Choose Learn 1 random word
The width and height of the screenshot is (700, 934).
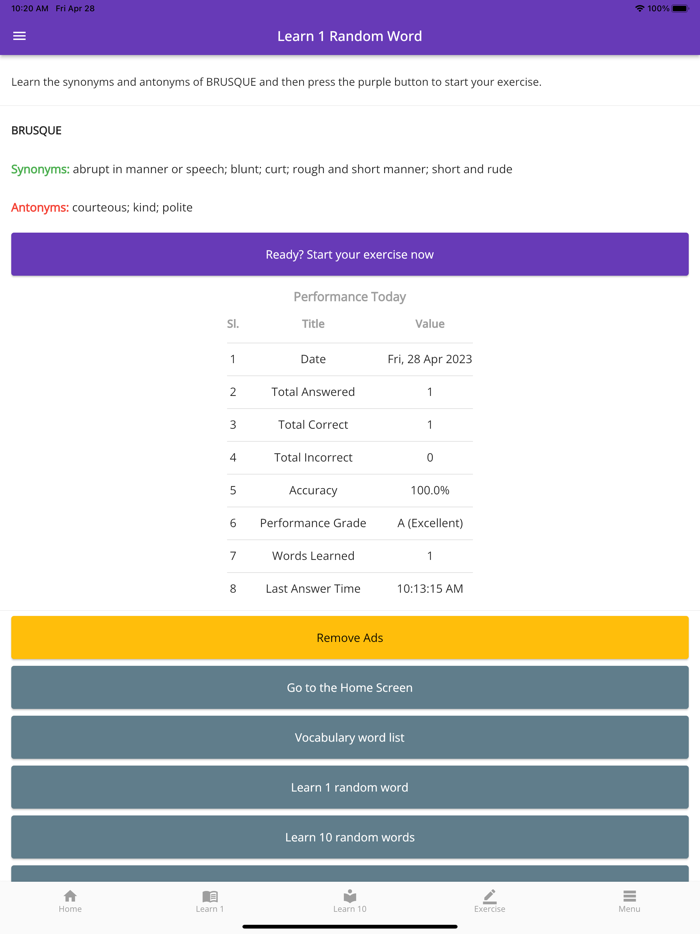[x=349, y=787]
